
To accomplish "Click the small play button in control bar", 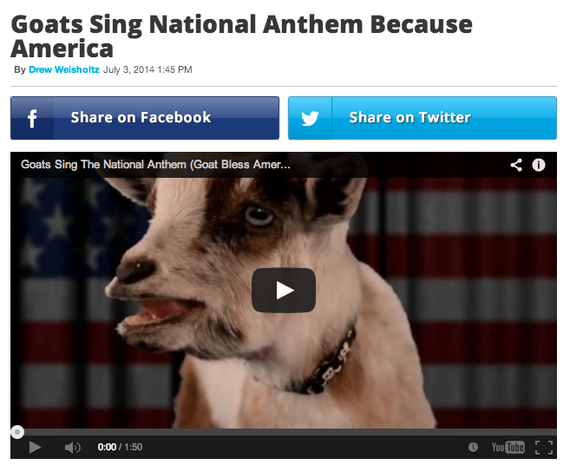I will coord(35,448).
